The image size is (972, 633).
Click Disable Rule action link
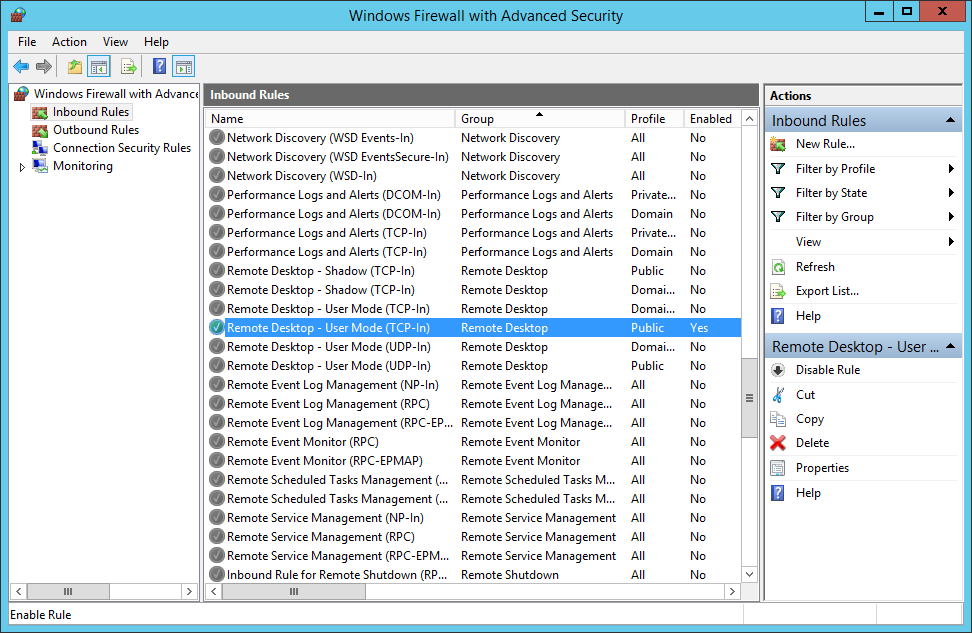tap(828, 370)
